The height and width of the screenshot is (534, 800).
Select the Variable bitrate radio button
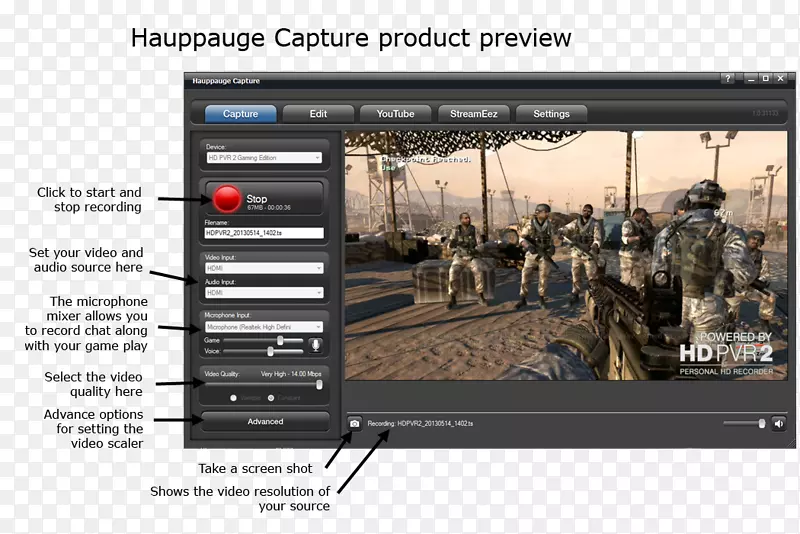pyautogui.click(x=233, y=398)
